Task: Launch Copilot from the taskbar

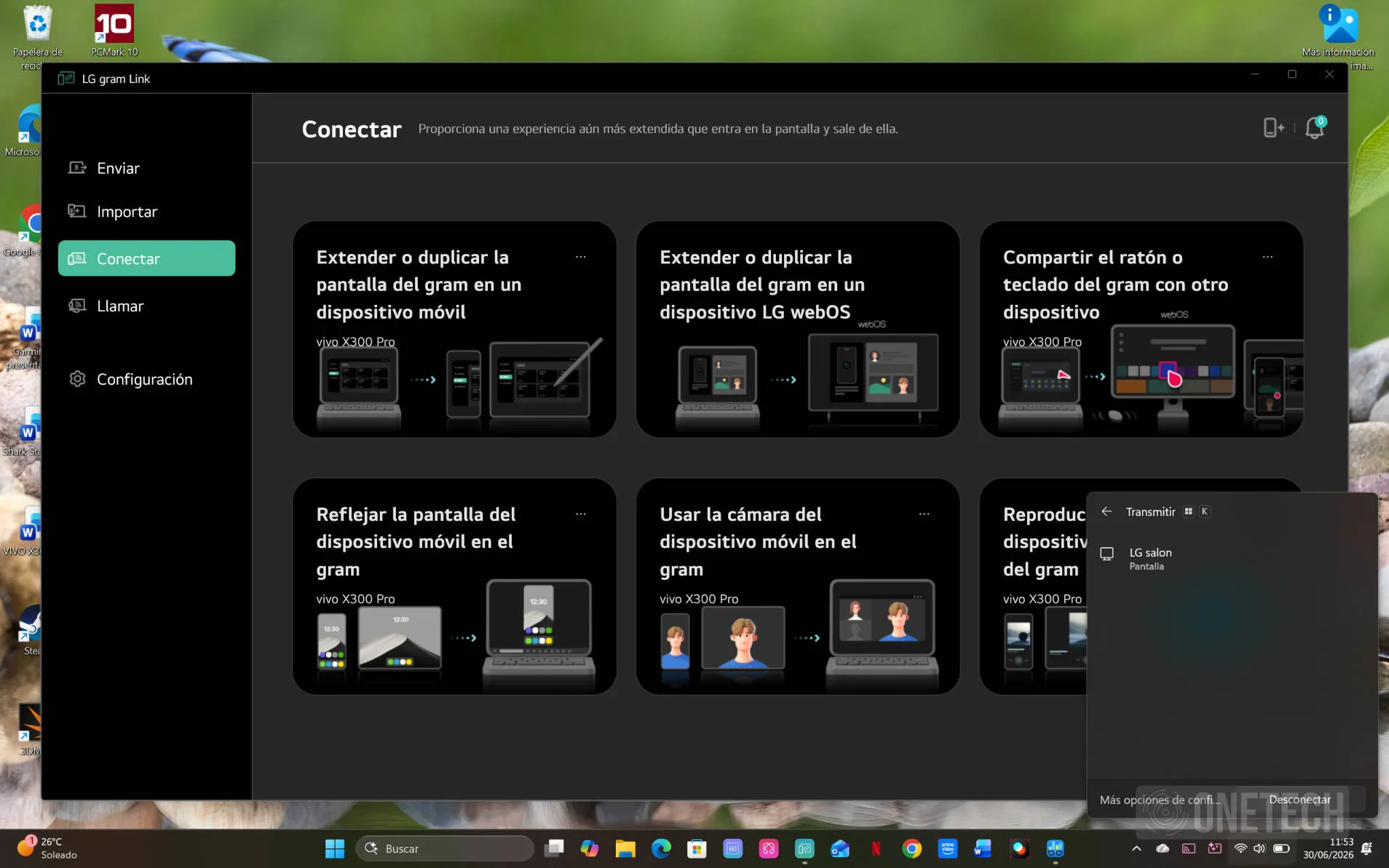Action: click(590, 848)
